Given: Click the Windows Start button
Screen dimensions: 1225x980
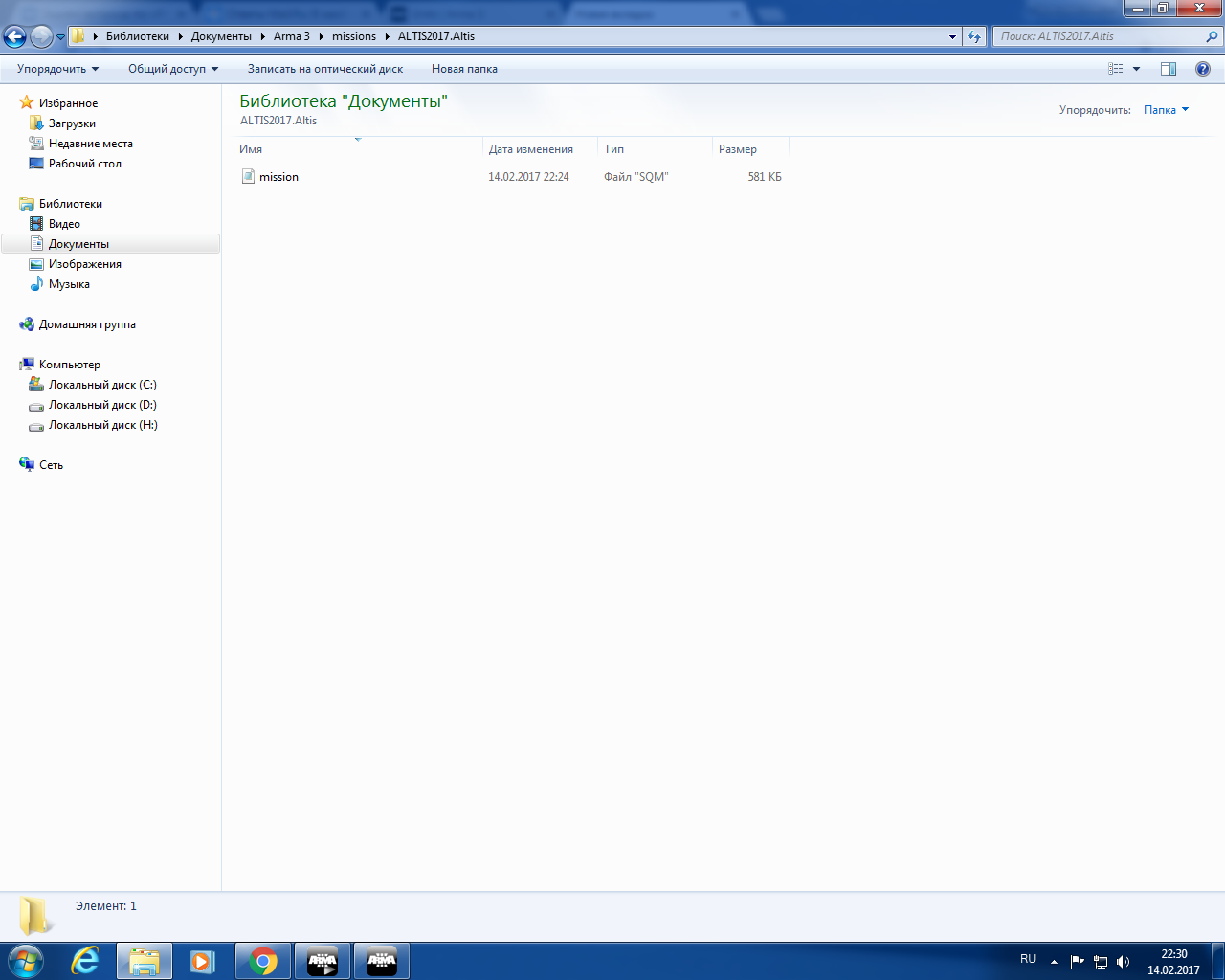Looking at the screenshot, I should pyautogui.click(x=26, y=961).
